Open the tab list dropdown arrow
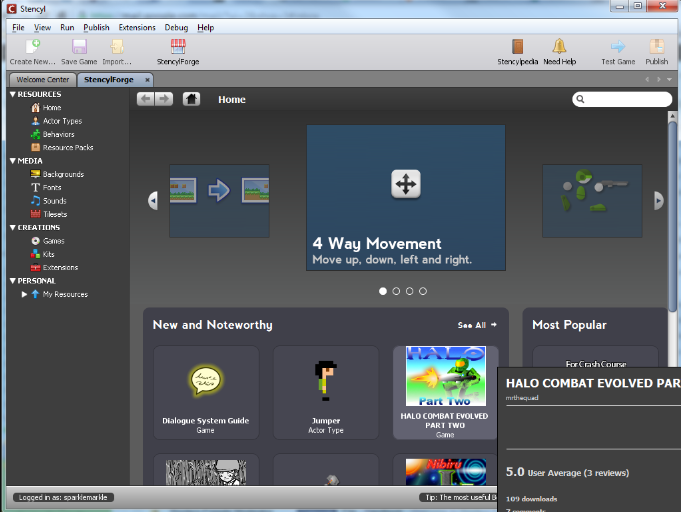Viewport: 681px width, 512px height. point(669,79)
